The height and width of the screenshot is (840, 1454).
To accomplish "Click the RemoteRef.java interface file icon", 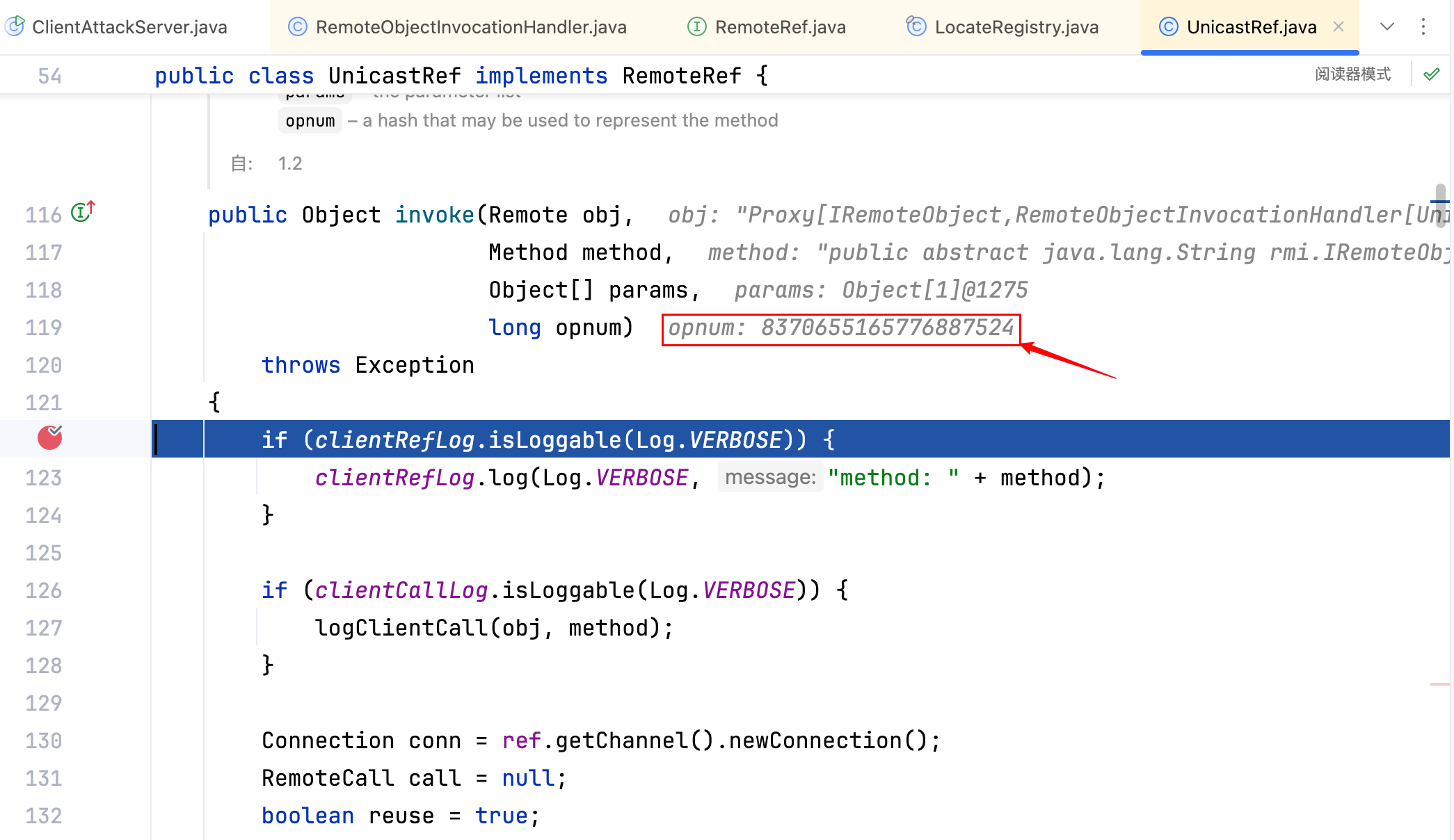I will (x=696, y=27).
